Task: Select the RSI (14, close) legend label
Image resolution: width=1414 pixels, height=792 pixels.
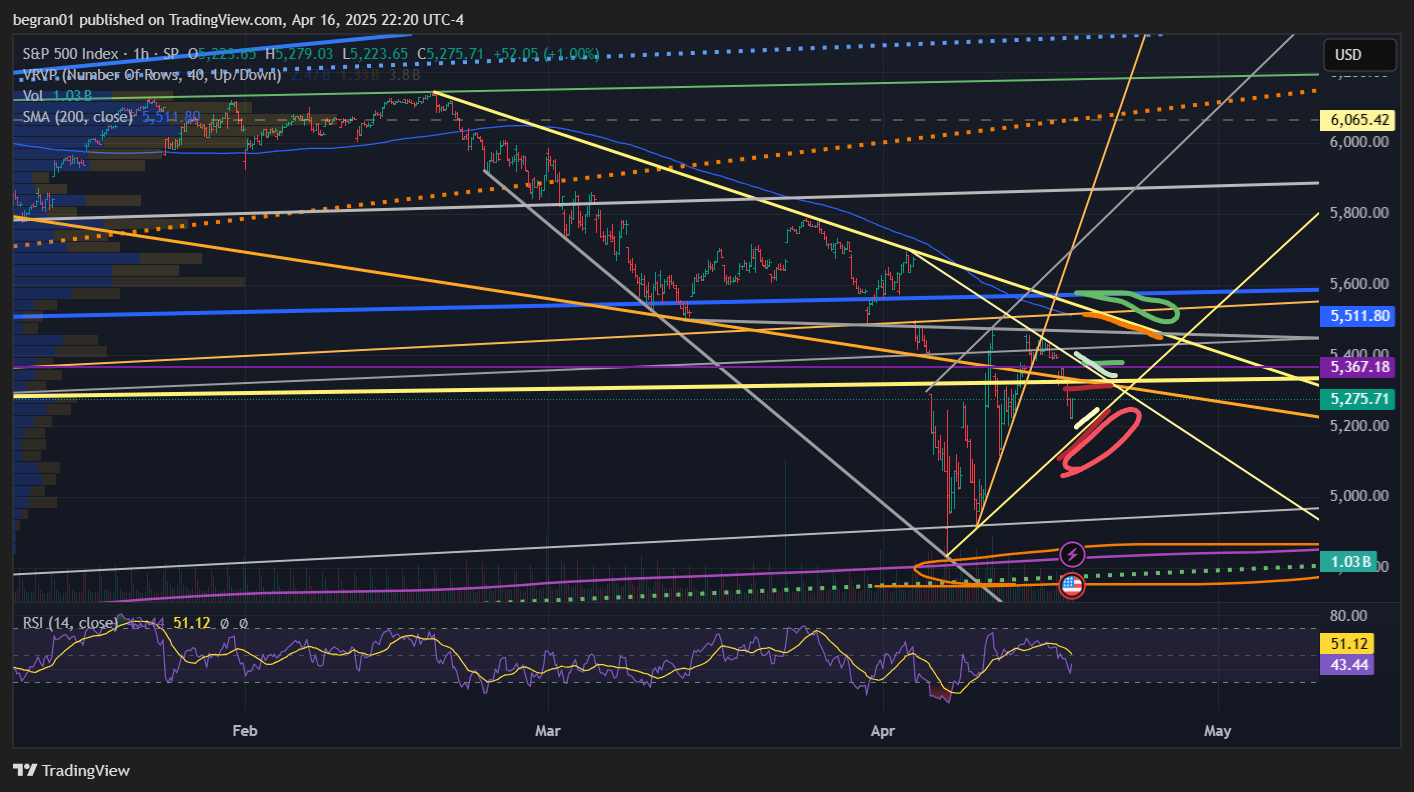Action: pyautogui.click(x=71, y=623)
